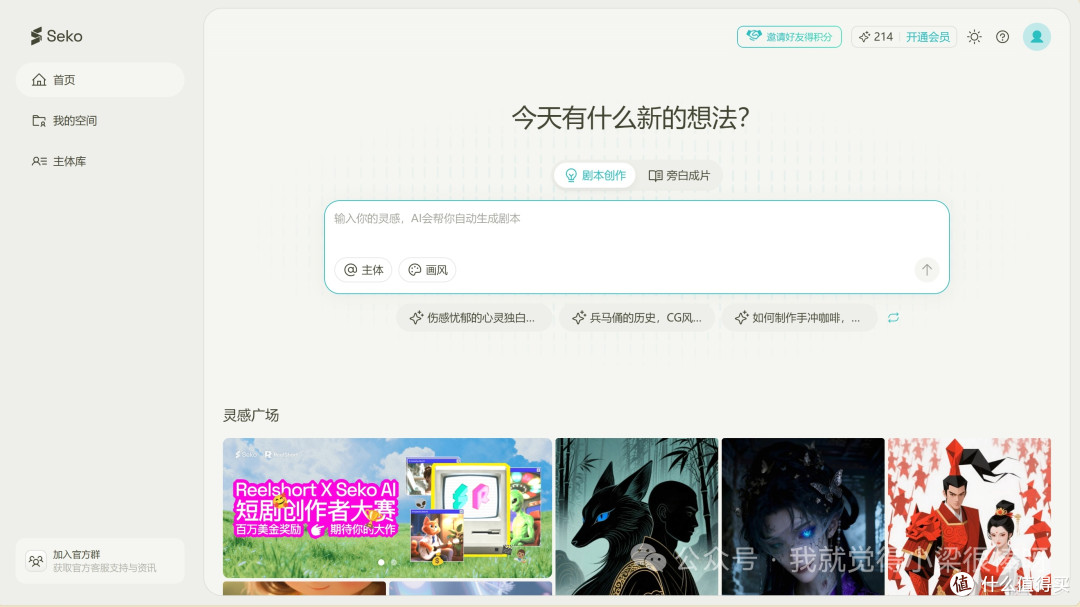Click the 邀请好友得积分 button
The image size is (1080, 607).
pos(789,37)
